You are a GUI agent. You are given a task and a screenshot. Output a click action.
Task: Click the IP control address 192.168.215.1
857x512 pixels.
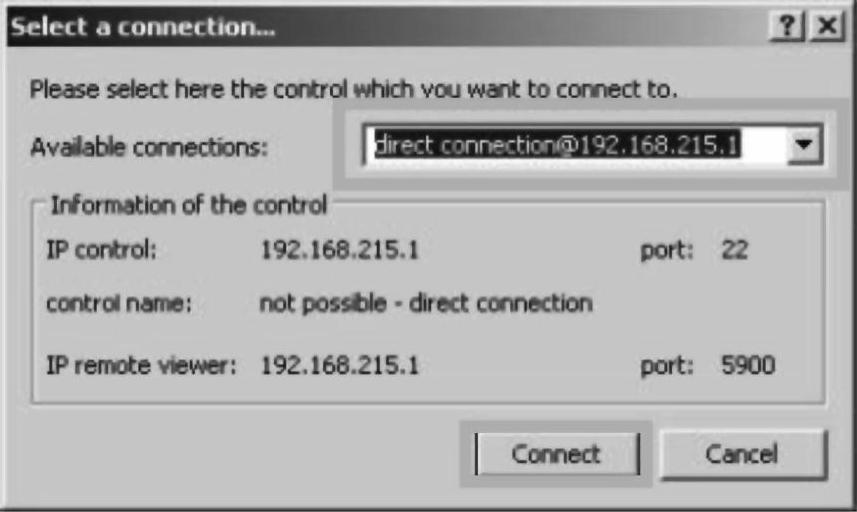pos(339,250)
